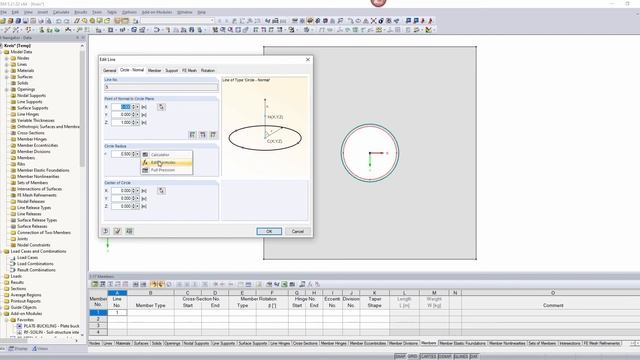The width and height of the screenshot is (640, 360).
Task: Switch navigator to the Views tab
Action: [x=40, y=349]
